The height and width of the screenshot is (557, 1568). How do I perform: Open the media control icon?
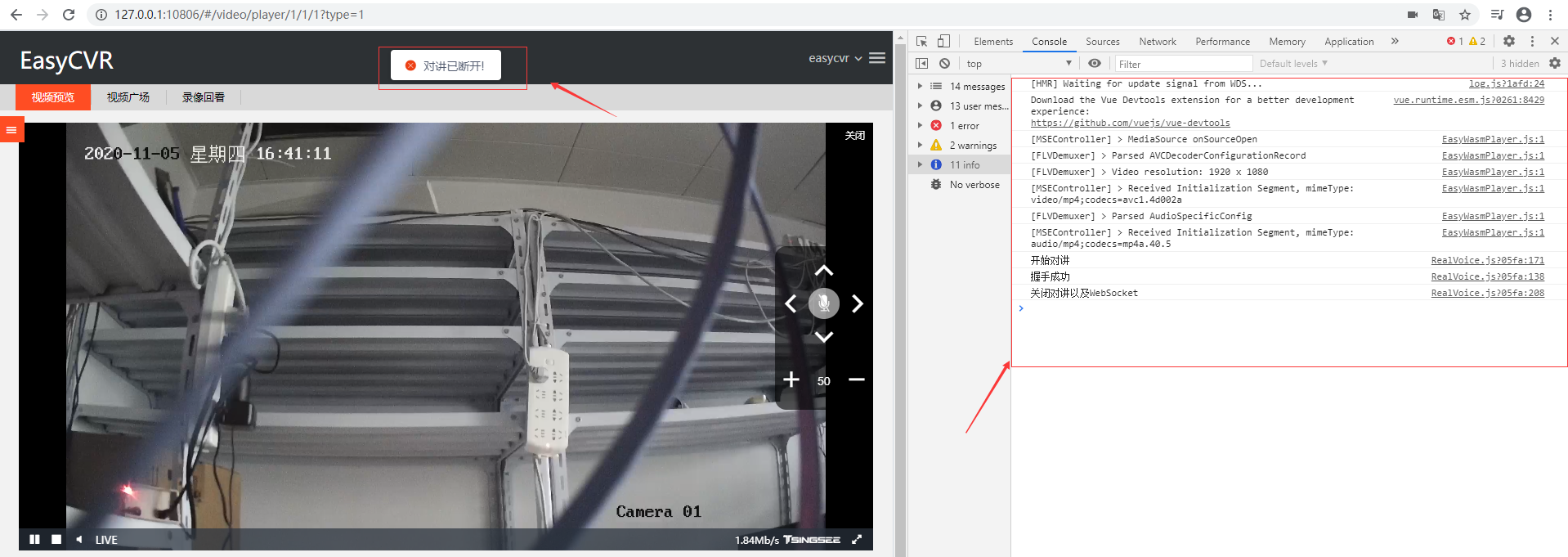pos(1497,15)
